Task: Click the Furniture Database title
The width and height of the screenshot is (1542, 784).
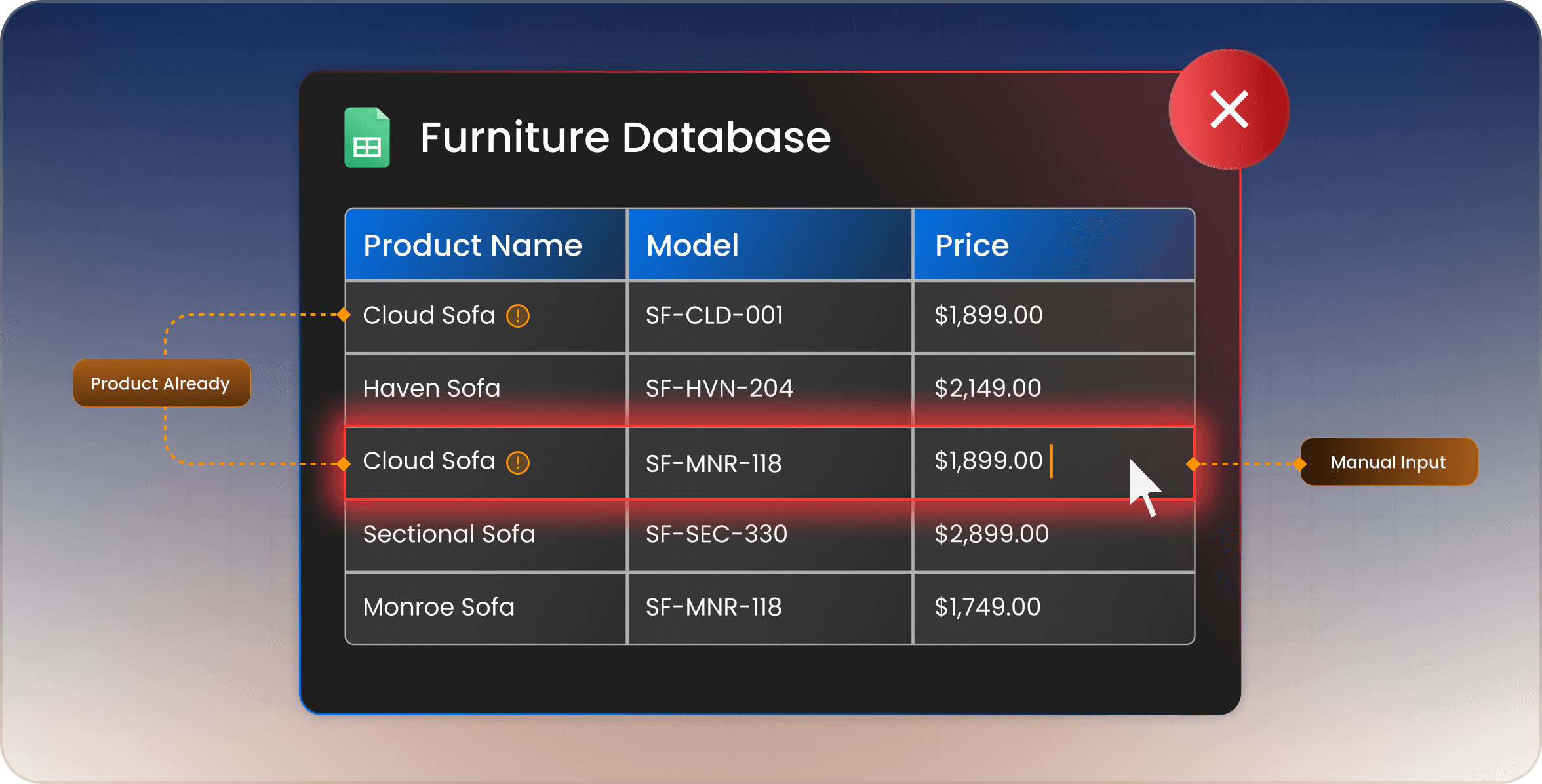Action: tap(625, 138)
